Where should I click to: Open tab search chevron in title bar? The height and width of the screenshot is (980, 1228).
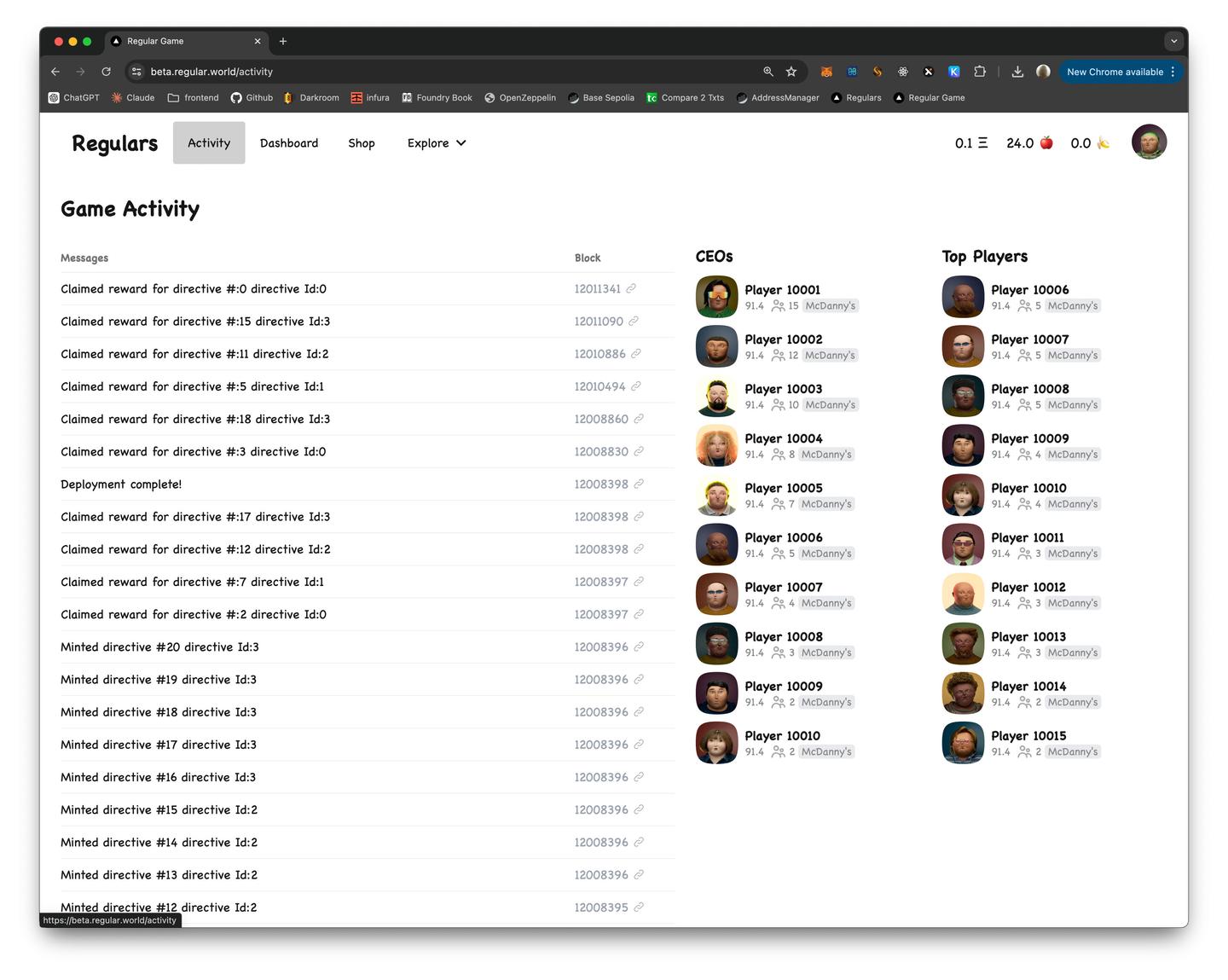[1173, 41]
